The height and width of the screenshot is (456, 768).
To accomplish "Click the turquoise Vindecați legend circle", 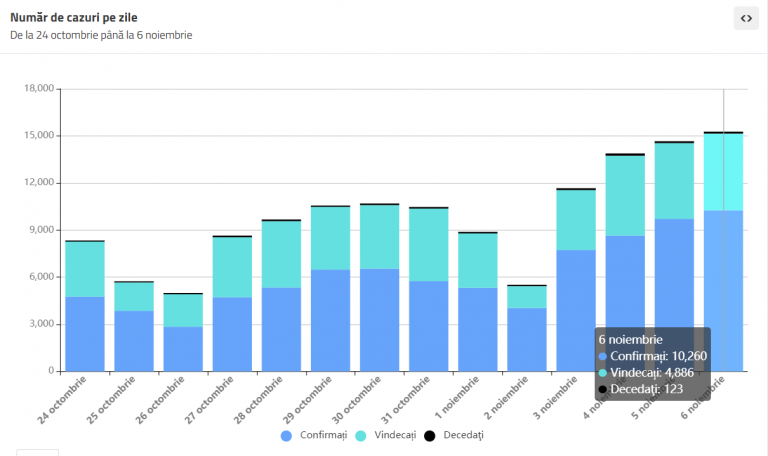I will tap(360, 435).
